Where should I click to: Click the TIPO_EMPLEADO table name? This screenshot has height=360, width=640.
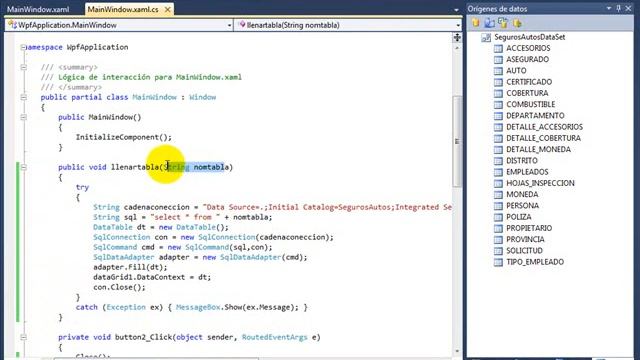[x=535, y=262]
